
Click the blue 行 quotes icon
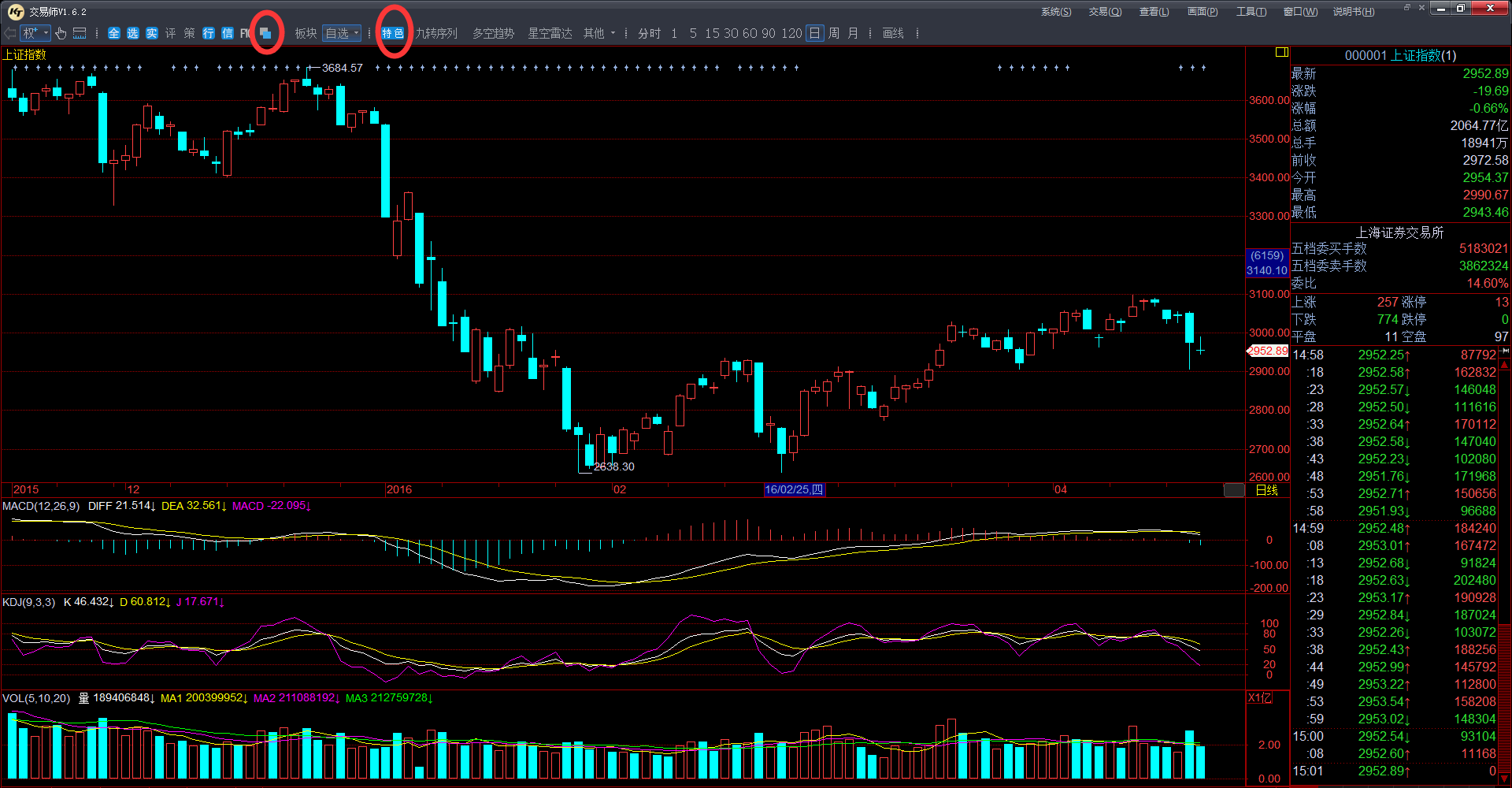point(209,33)
